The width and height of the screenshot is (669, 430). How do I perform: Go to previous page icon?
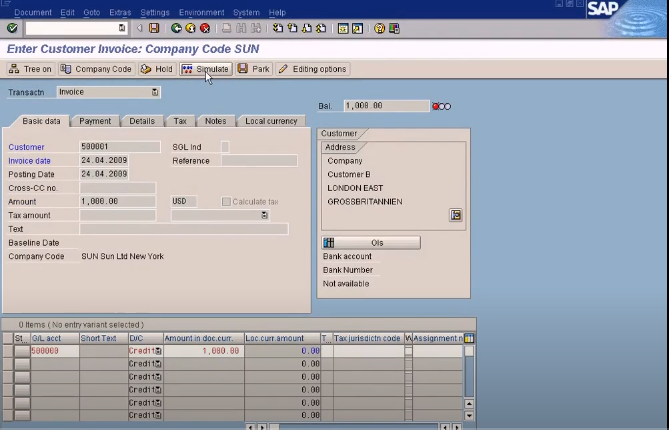292,28
